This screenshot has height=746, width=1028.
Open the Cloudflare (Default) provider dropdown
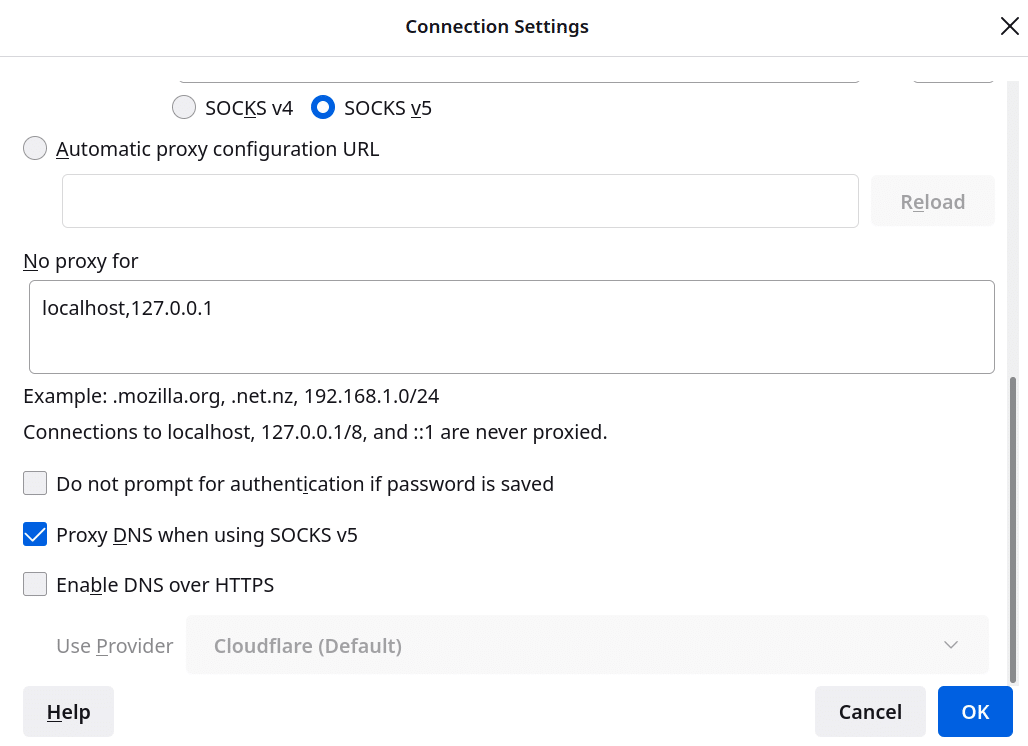tap(586, 646)
